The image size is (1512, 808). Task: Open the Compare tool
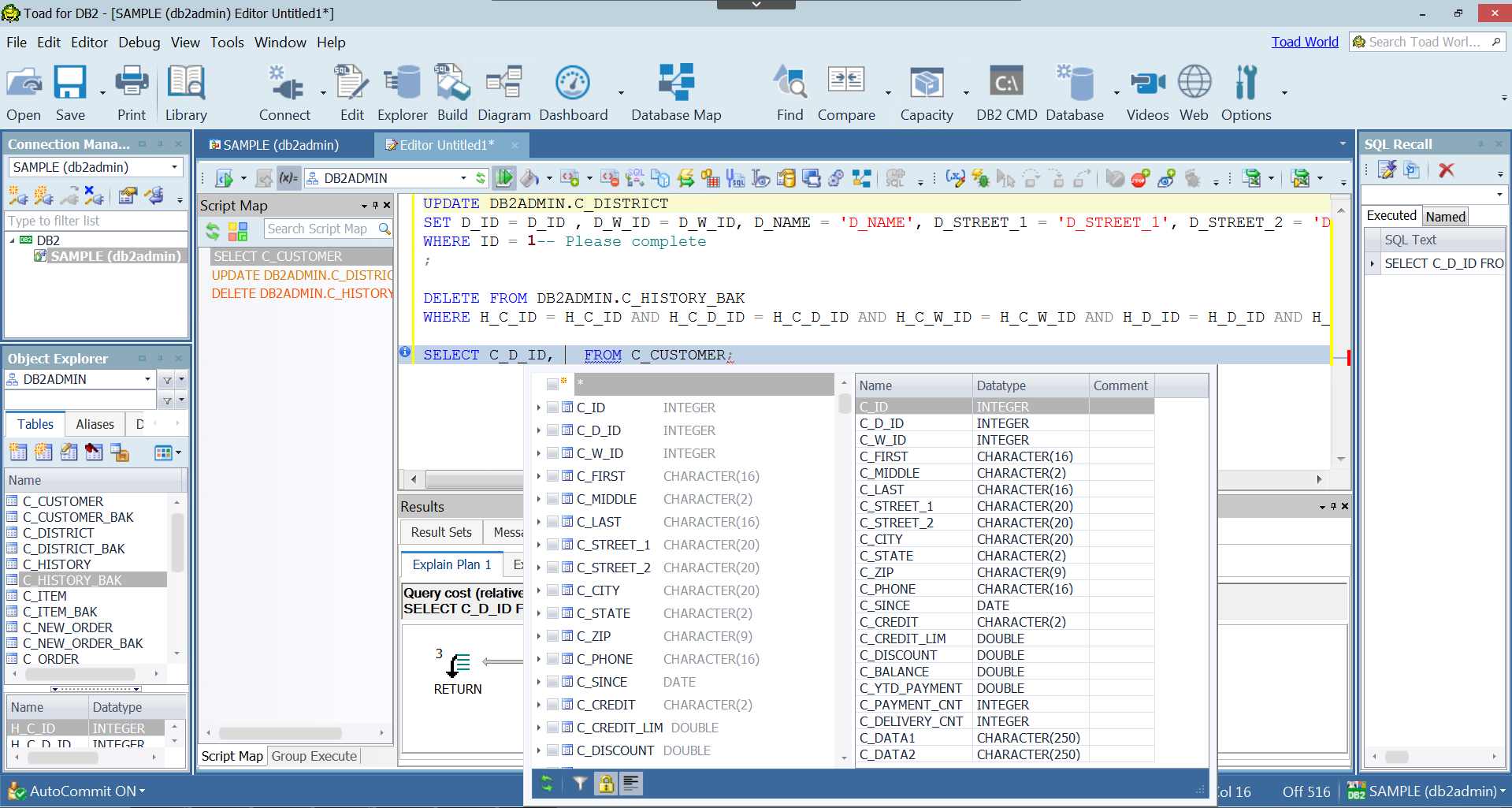[x=846, y=93]
